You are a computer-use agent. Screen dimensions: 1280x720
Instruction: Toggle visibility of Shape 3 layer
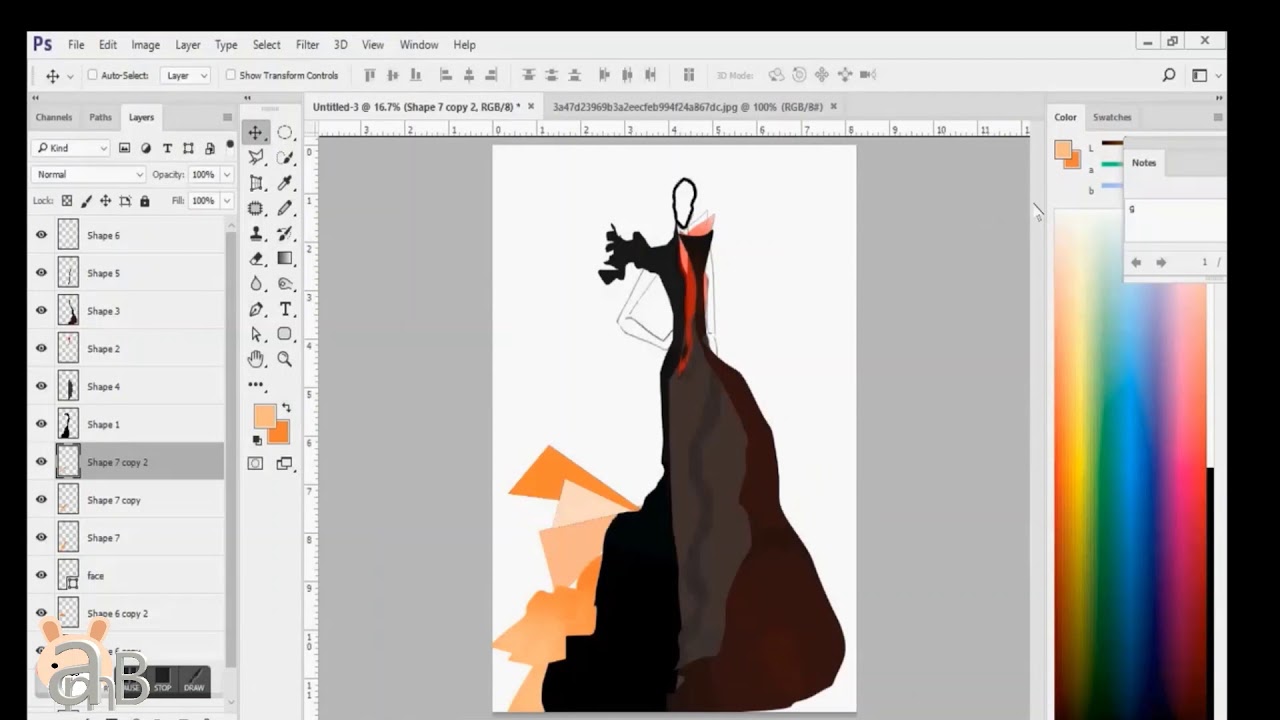click(41, 311)
